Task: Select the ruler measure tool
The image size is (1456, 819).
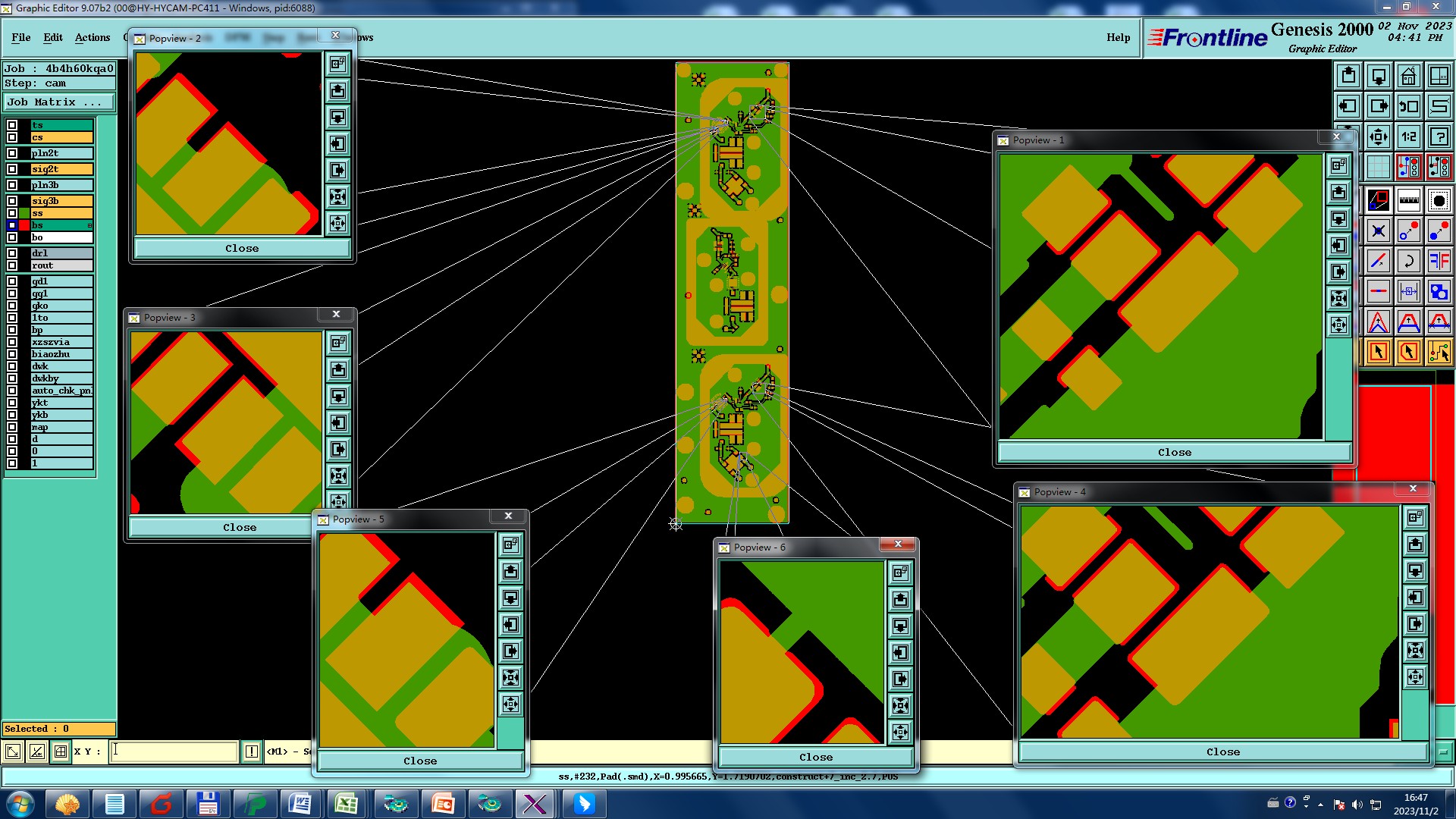Action: coord(1409,200)
